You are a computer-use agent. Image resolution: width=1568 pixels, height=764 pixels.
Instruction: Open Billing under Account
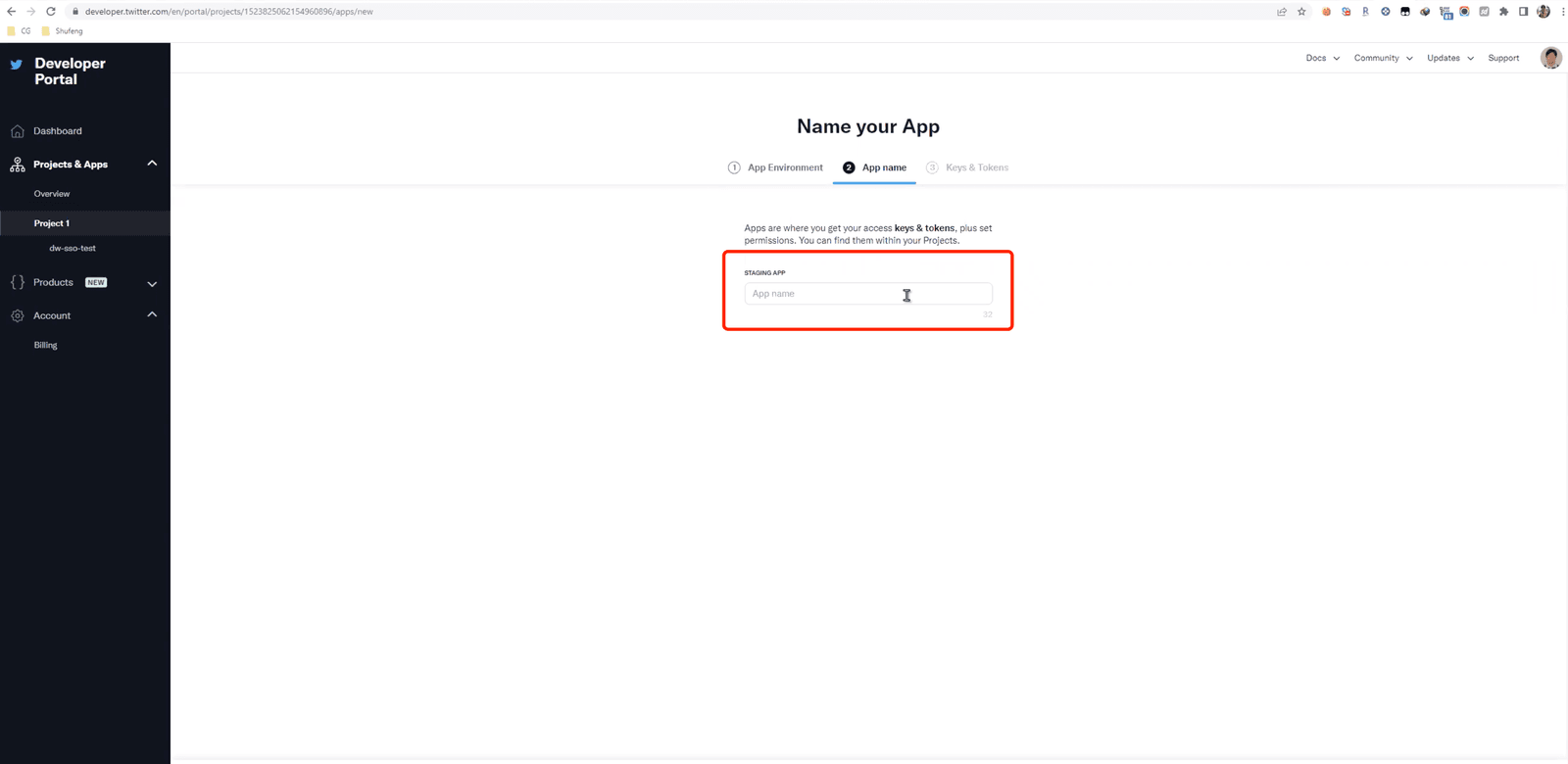pyautogui.click(x=45, y=345)
